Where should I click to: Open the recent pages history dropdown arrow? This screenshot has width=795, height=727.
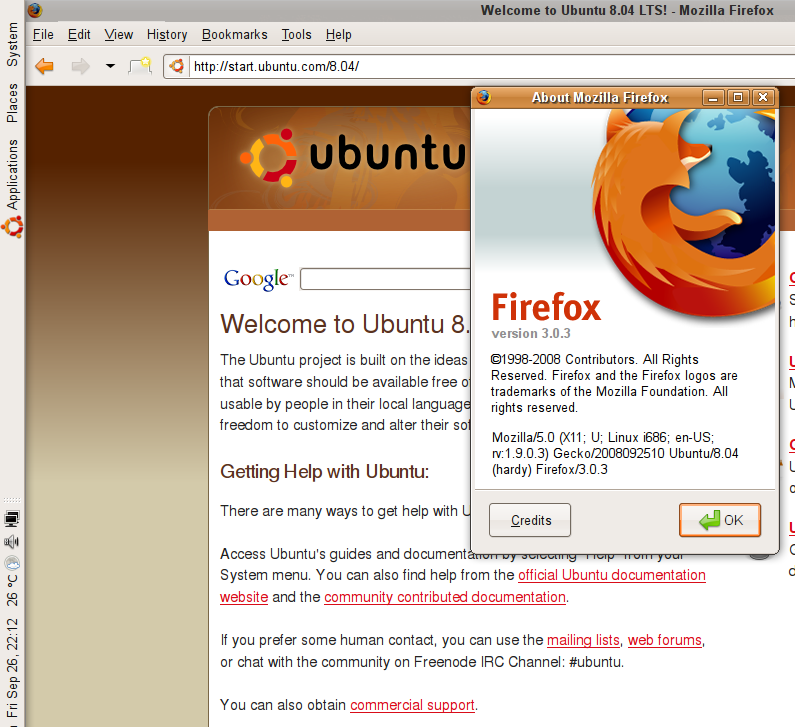tap(110, 66)
